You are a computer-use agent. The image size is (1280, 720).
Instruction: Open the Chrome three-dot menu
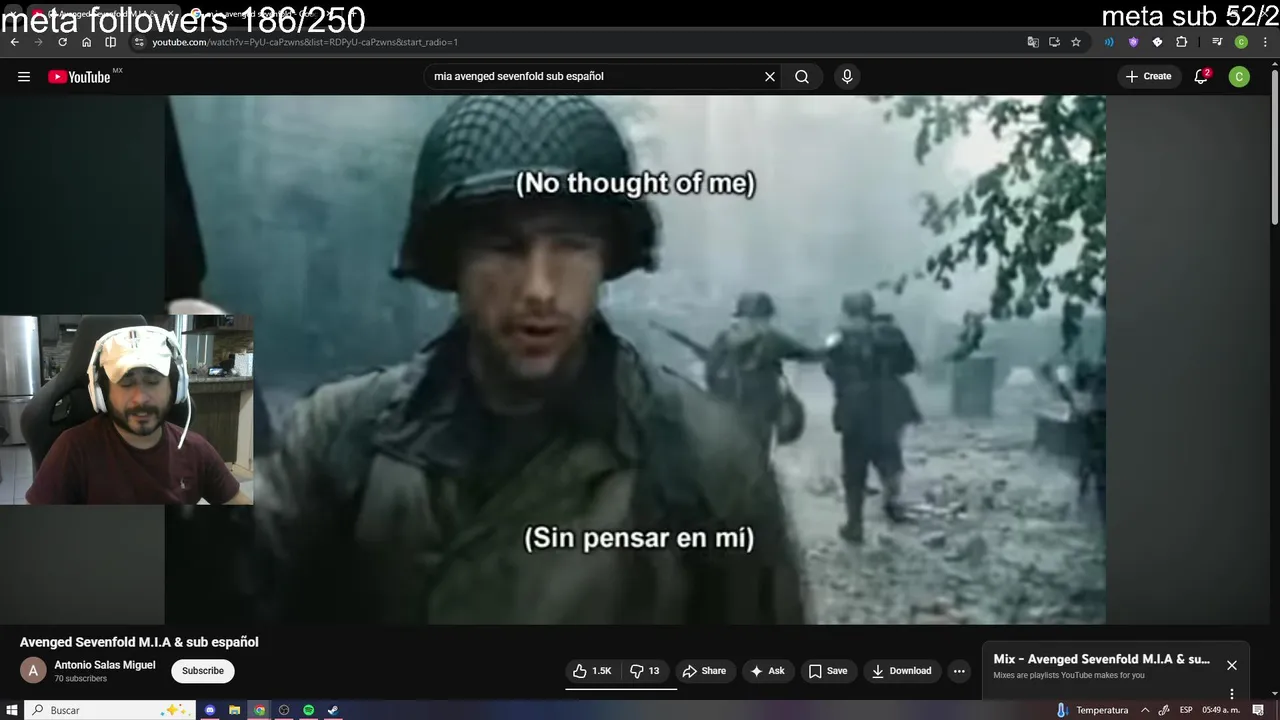click(x=1265, y=42)
